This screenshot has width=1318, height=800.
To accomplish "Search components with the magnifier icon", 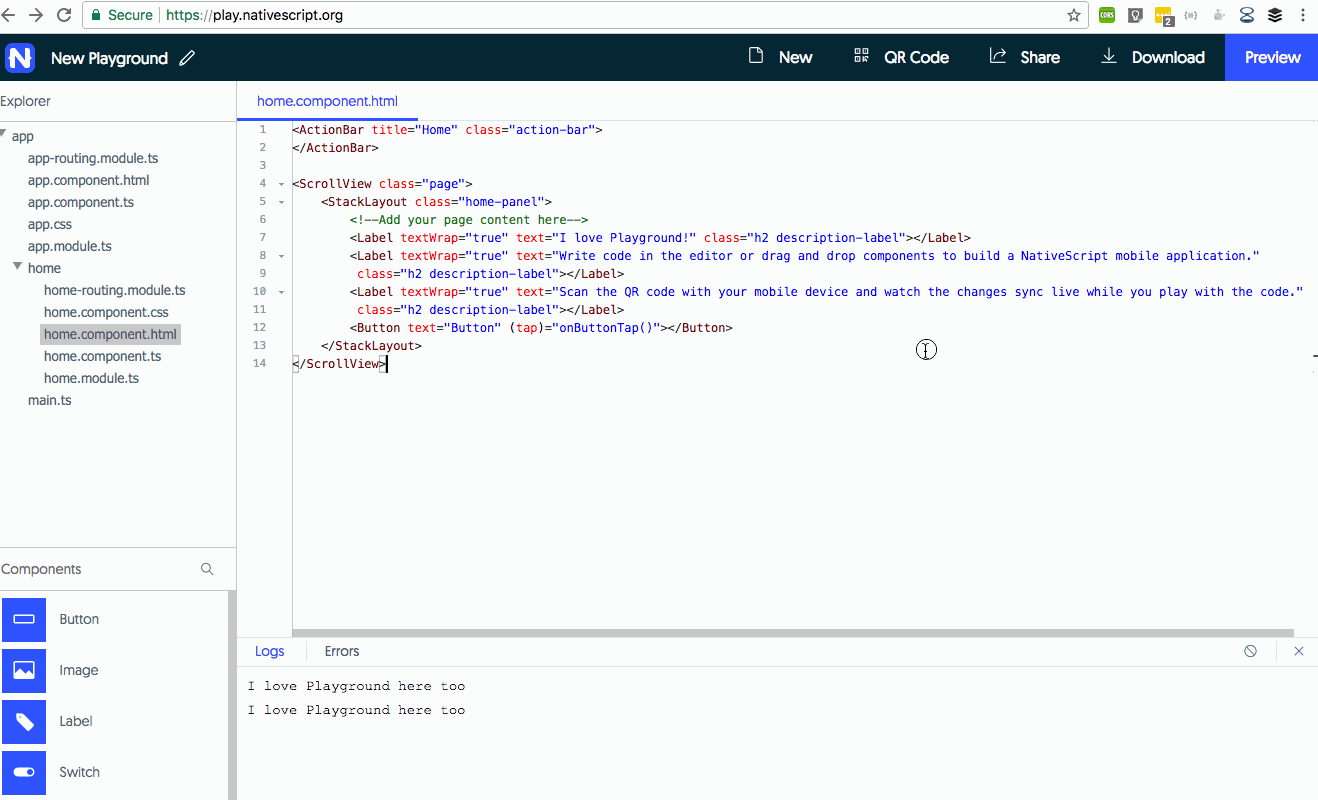I will [x=207, y=569].
